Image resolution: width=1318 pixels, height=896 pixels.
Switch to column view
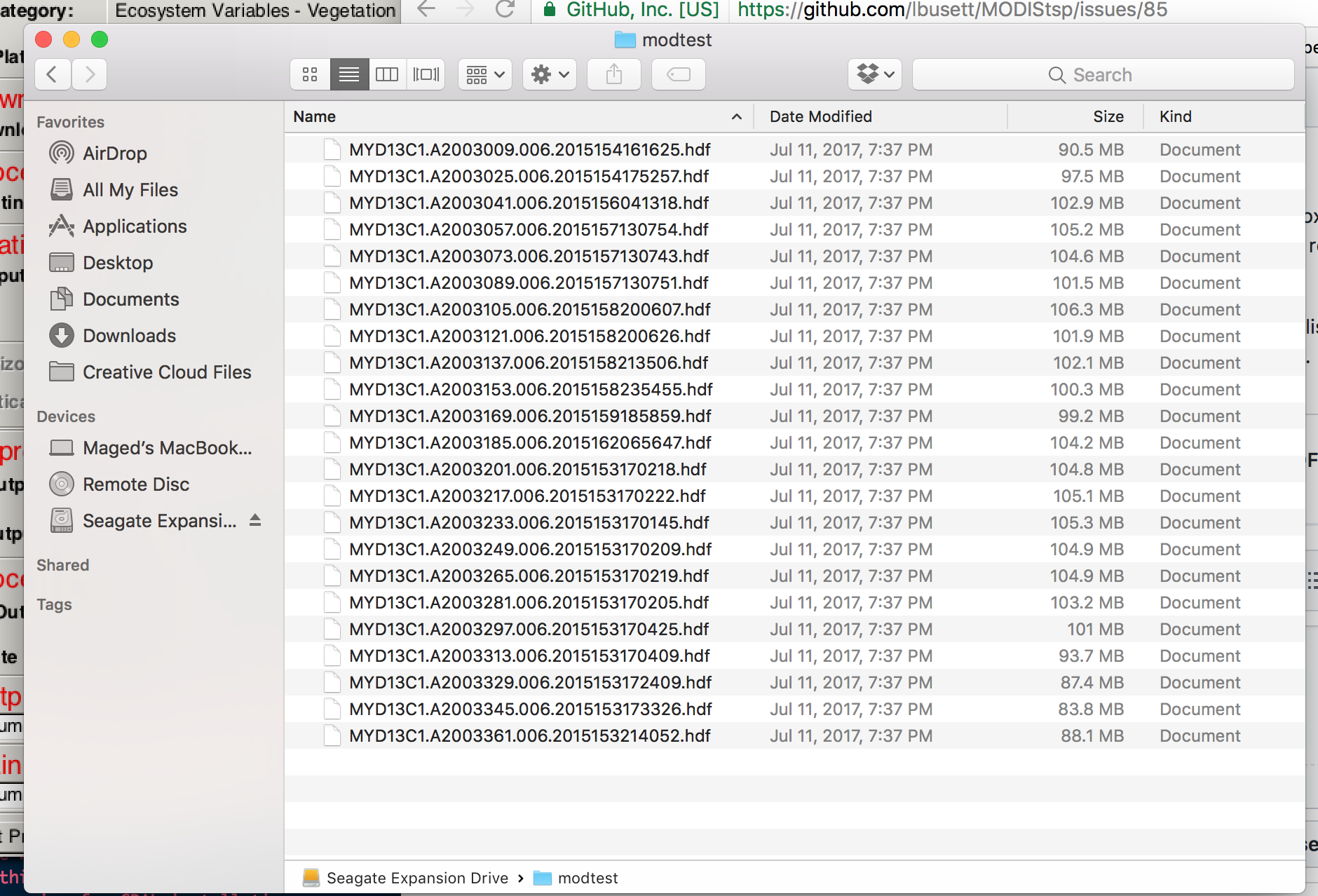pyautogui.click(x=387, y=74)
